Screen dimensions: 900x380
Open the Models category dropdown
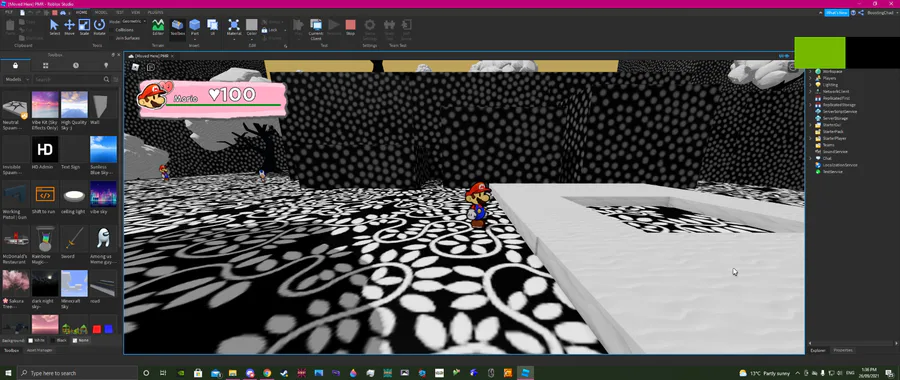[17, 79]
